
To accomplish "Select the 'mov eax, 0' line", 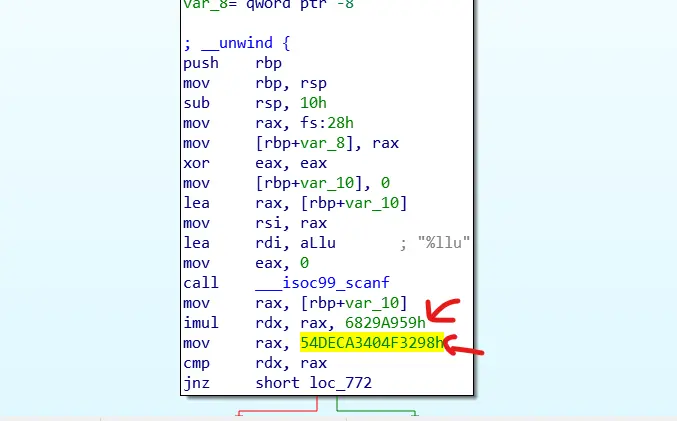I will pyautogui.click(x=246, y=263).
